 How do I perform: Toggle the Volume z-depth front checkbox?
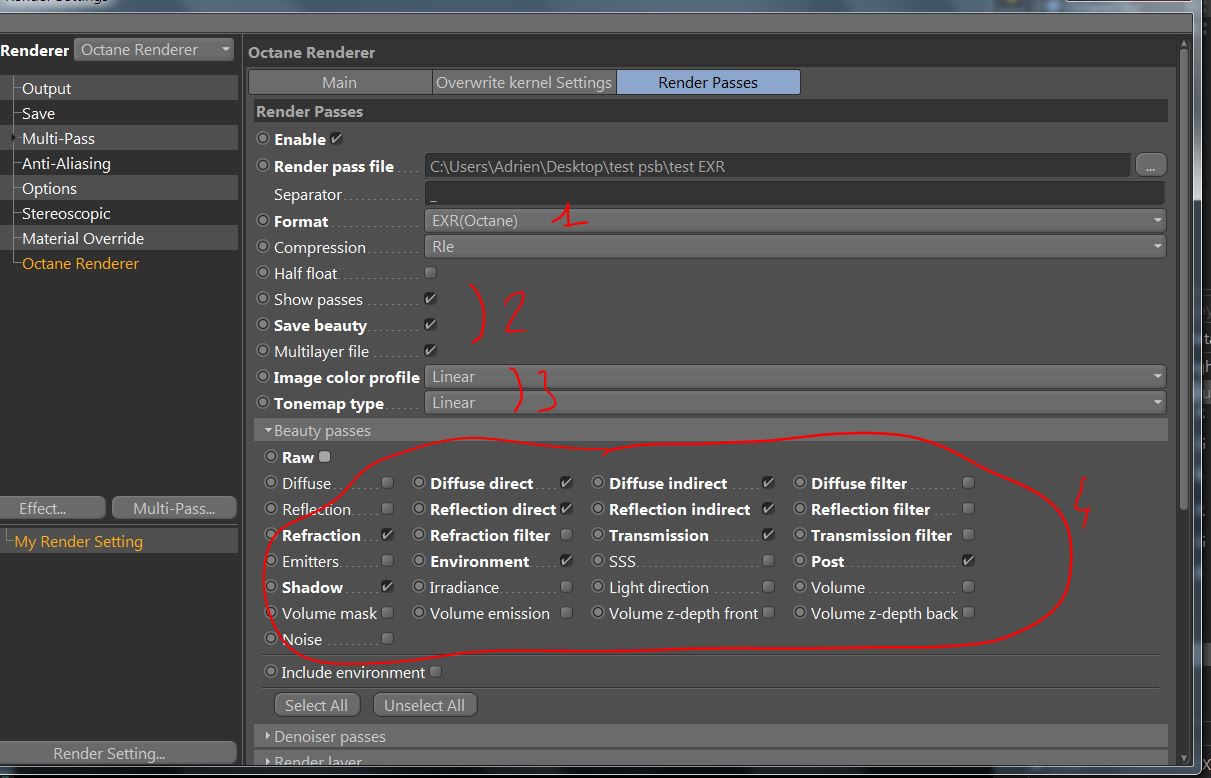point(768,612)
